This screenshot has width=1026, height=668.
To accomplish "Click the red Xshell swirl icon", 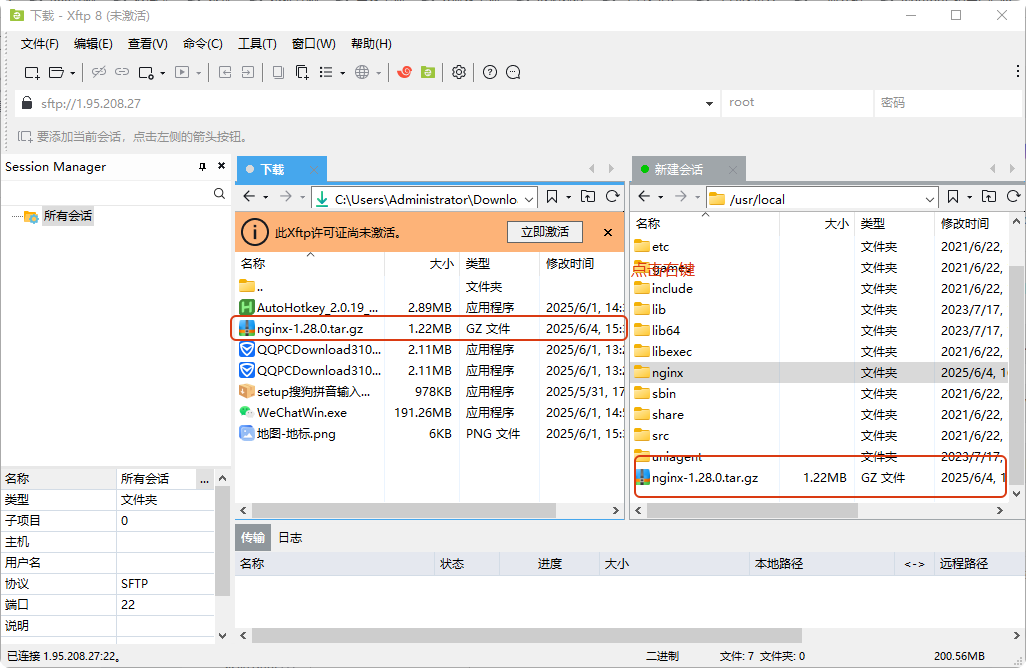I will point(404,72).
